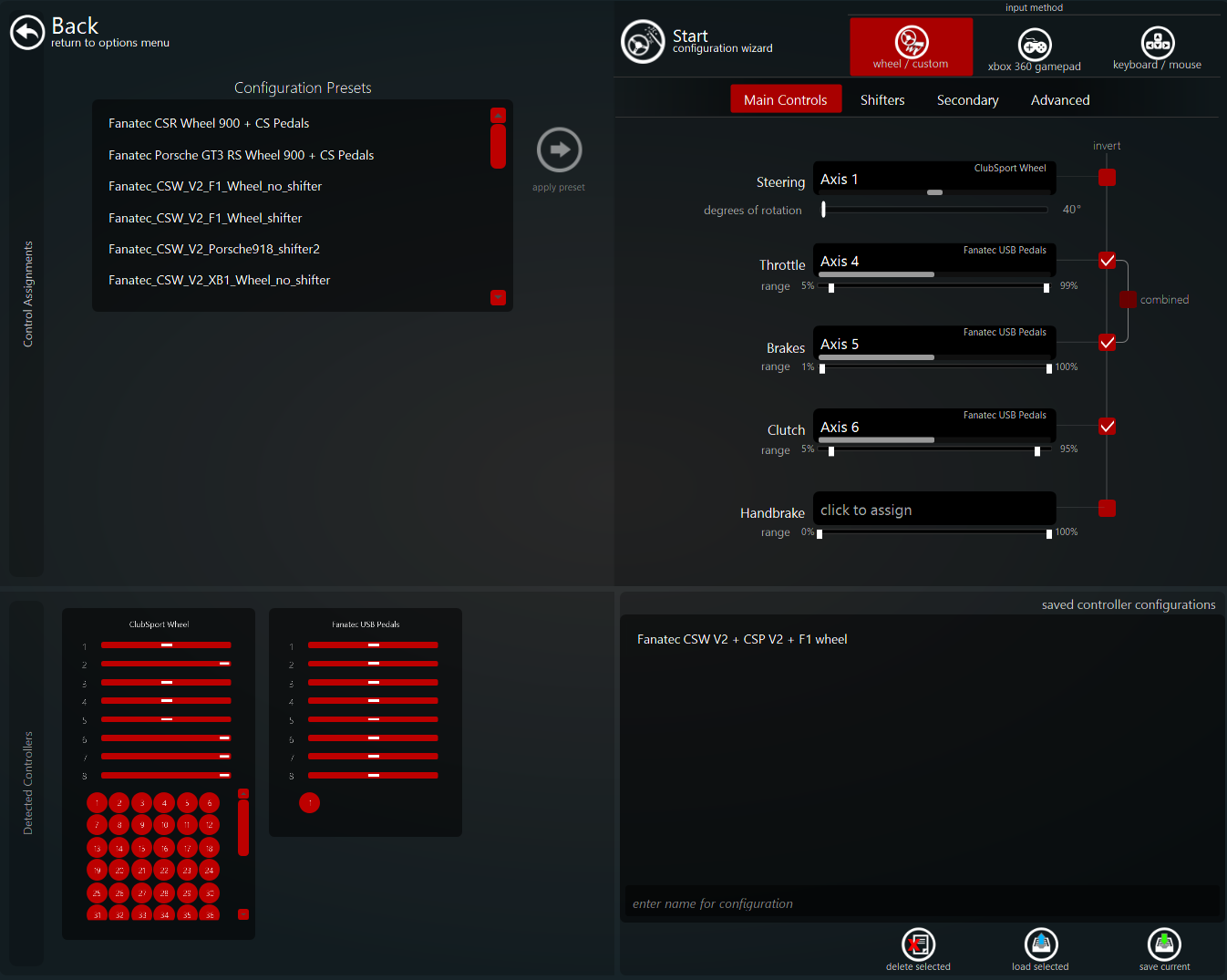Click degrees of rotation slider handle

(823, 209)
